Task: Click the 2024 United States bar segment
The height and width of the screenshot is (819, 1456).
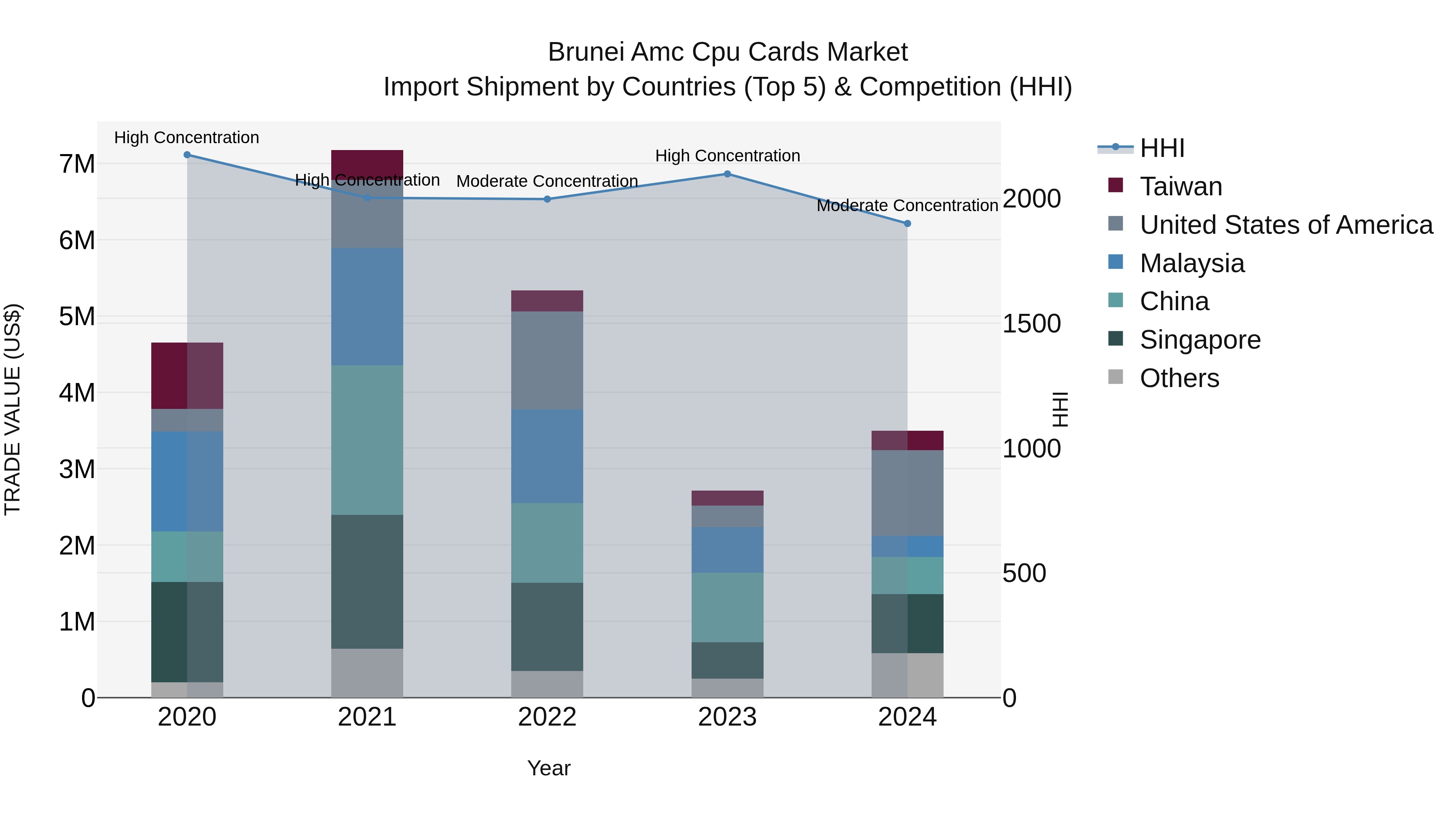Action: coord(908,493)
